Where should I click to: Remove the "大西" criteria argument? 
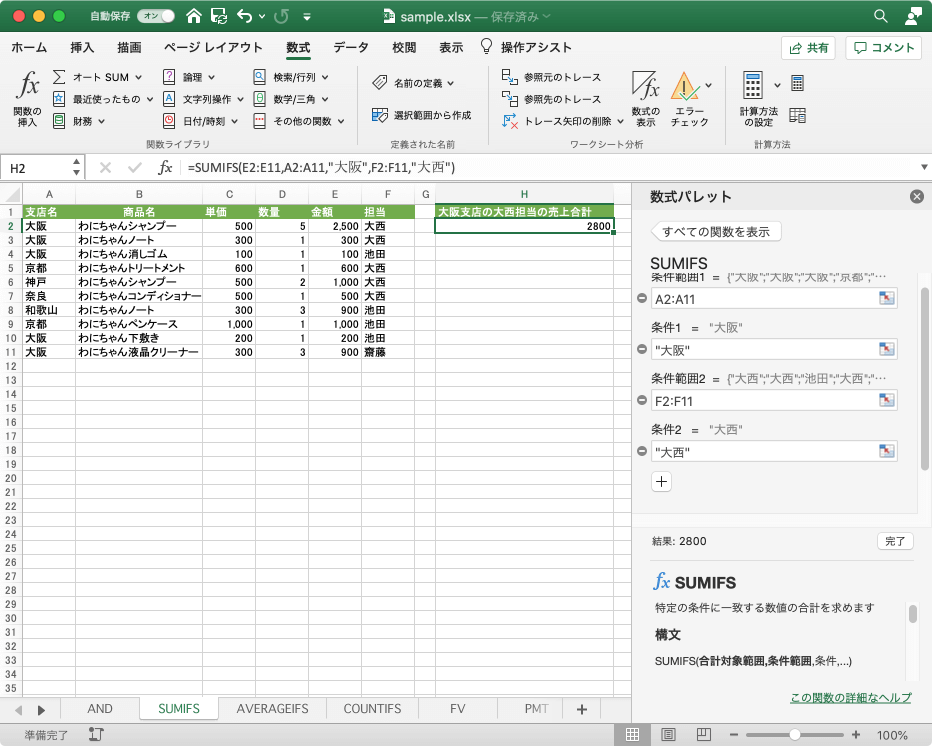click(642, 451)
